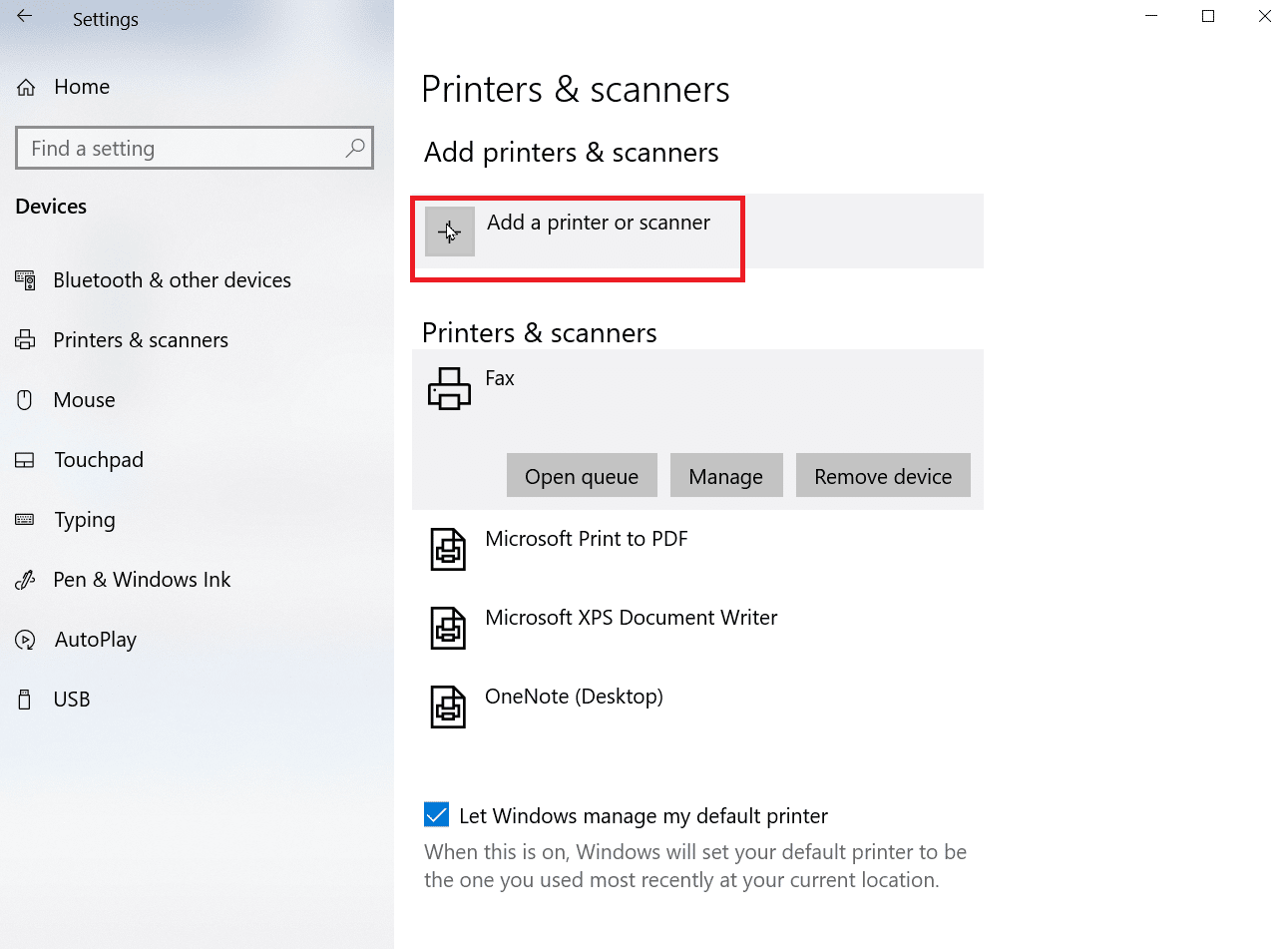Click the printer icon in sidebar
Viewport: 1288px width, 949px height.
[25, 340]
